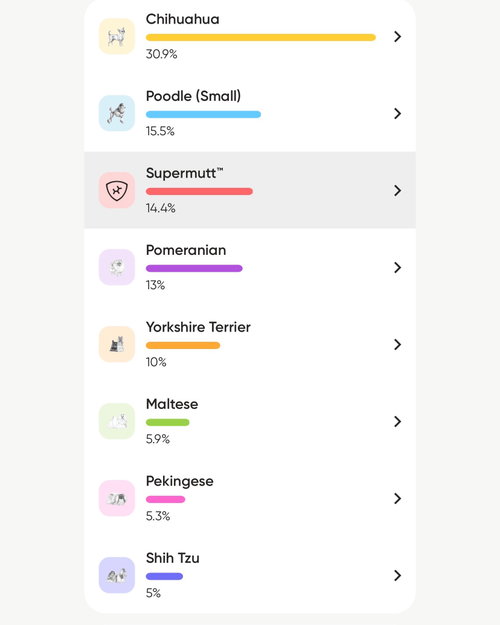Expand Chihuahua details with the chevron

coord(398,37)
